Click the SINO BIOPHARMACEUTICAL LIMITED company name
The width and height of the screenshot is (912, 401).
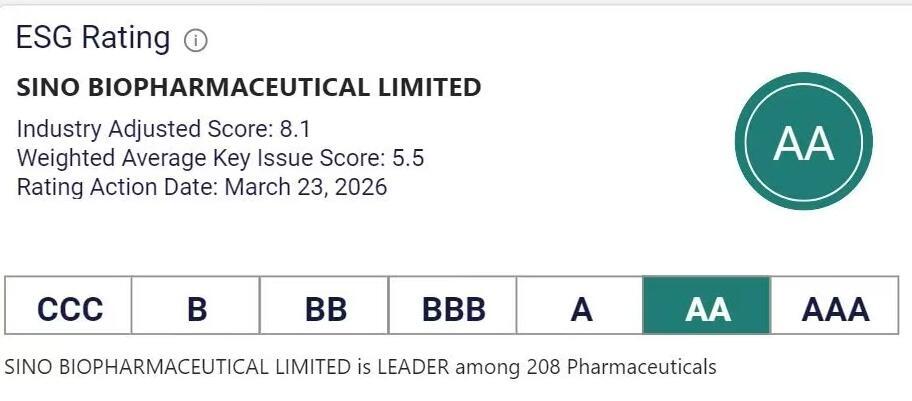pyautogui.click(x=249, y=88)
